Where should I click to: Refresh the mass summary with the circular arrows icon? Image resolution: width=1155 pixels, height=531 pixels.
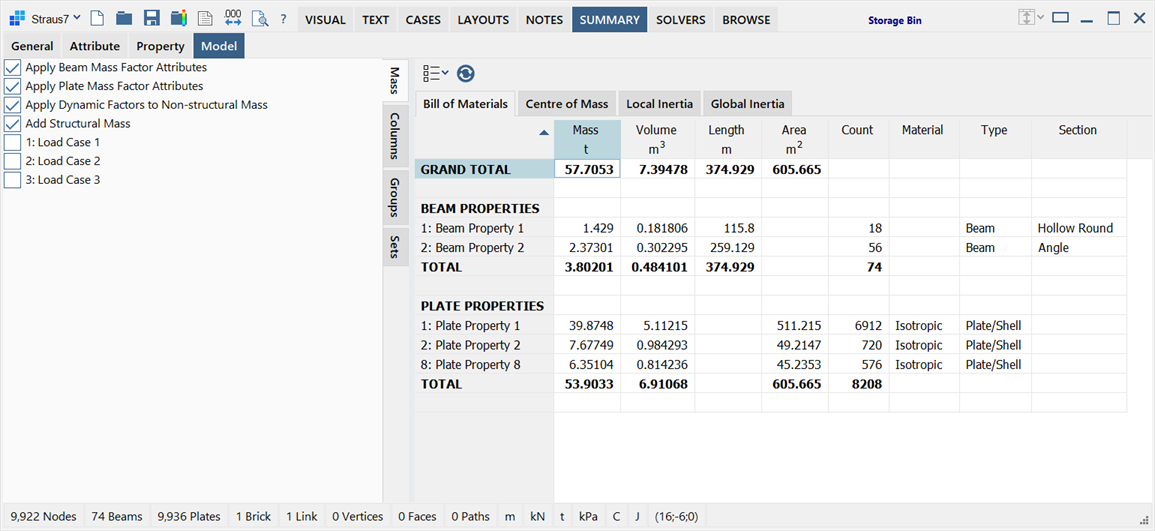tap(466, 73)
